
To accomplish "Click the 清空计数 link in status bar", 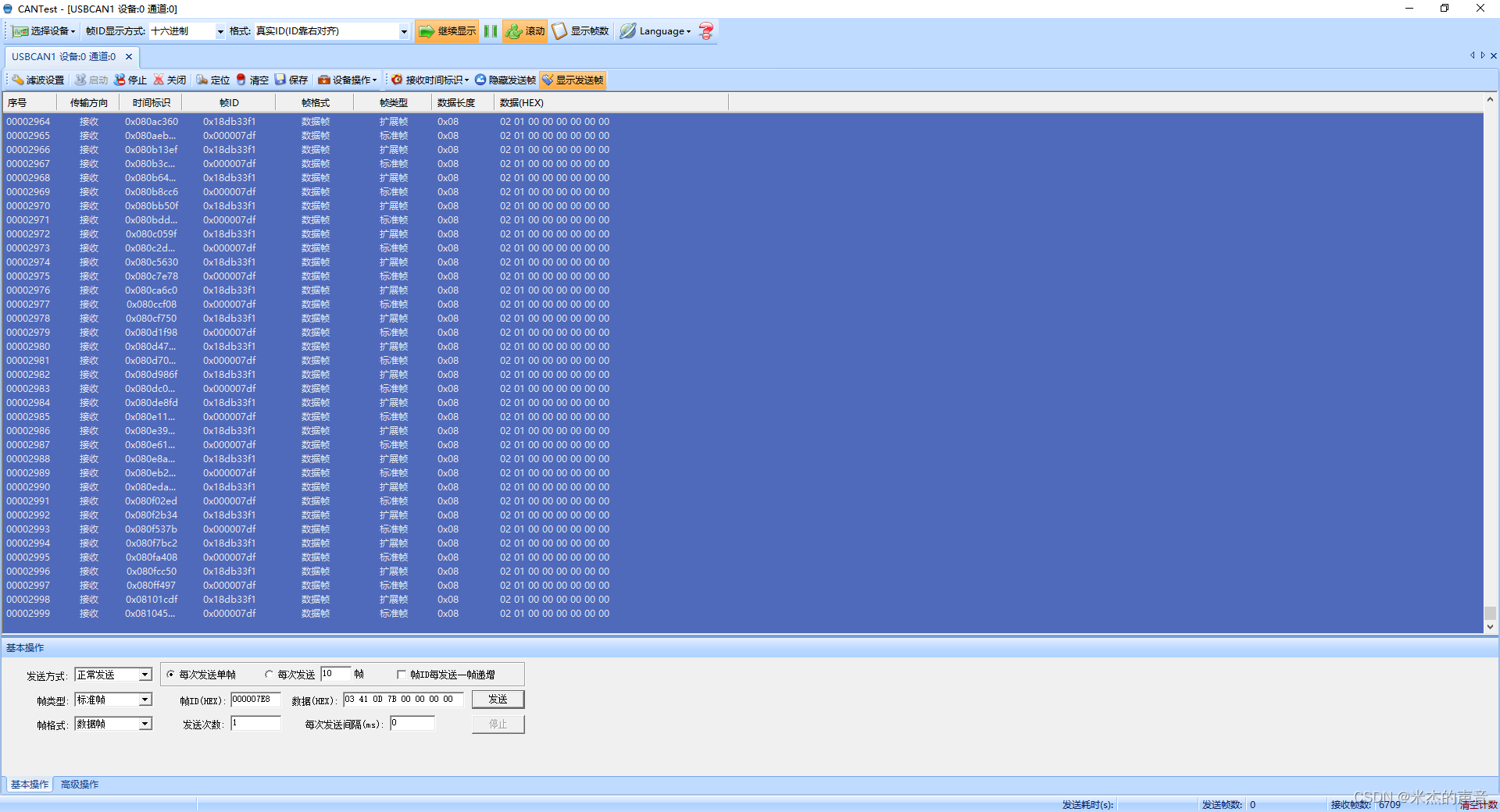I will tap(1479, 804).
